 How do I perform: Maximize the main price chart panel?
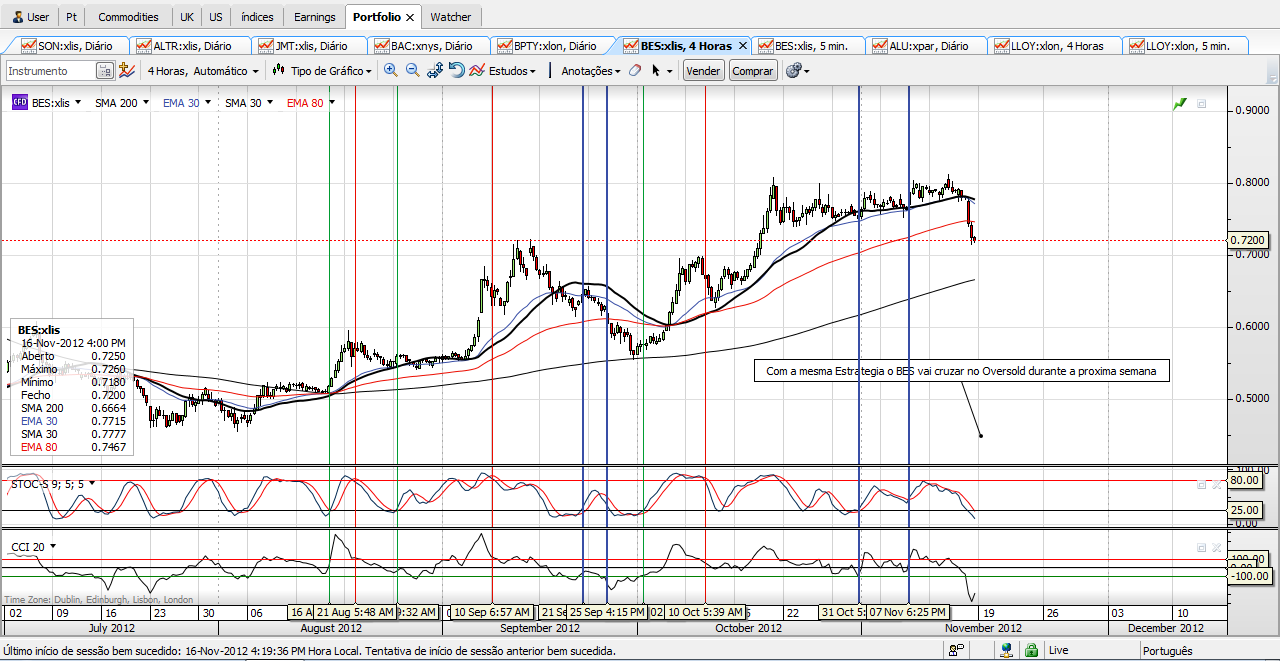(x=1202, y=103)
